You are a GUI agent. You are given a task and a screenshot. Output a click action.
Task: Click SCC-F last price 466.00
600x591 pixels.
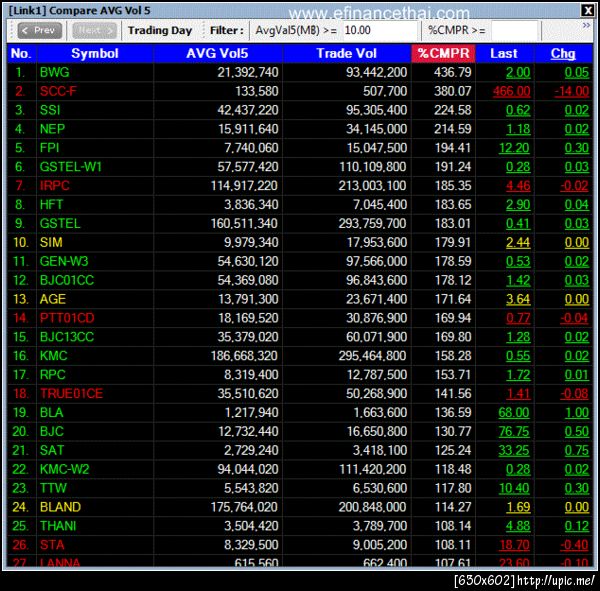(512, 91)
